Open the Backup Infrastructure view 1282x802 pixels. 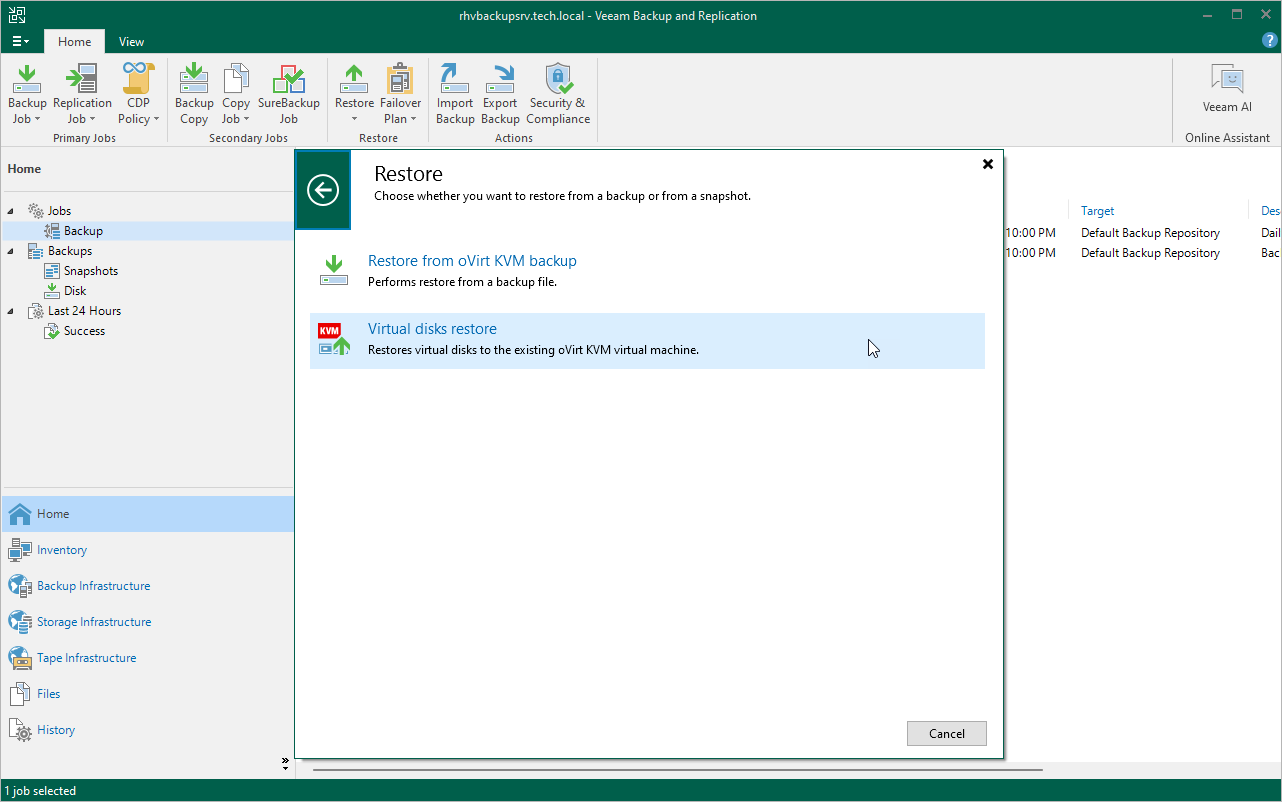tap(147, 586)
